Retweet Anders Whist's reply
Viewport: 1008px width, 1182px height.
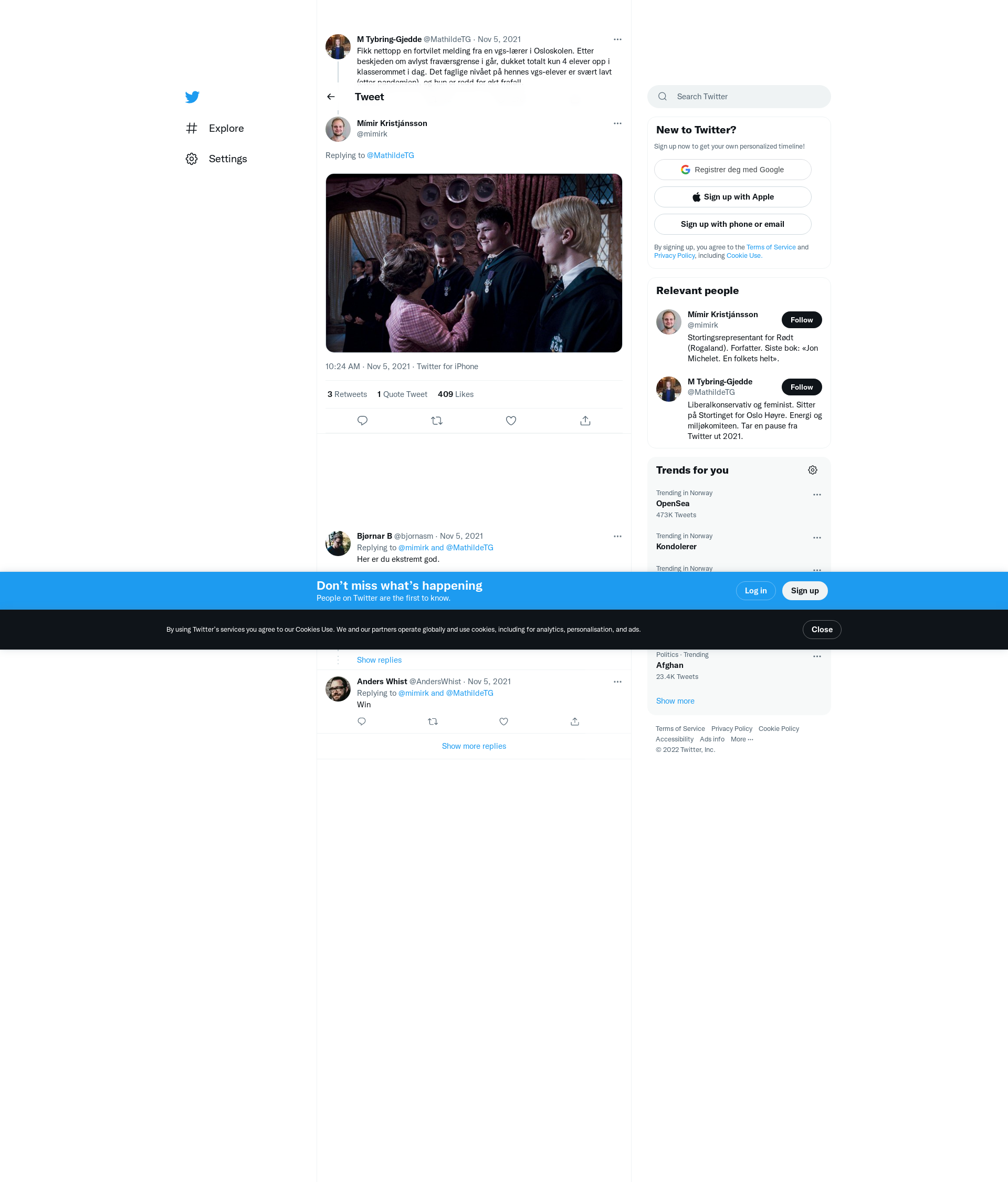(x=433, y=721)
